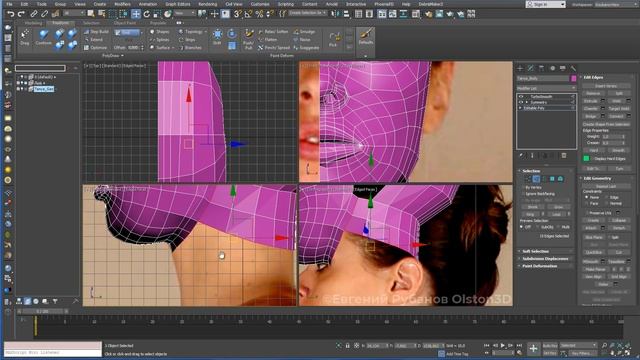Collapse the Selection rollout
The image size is (640, 360).
[546, 171]
